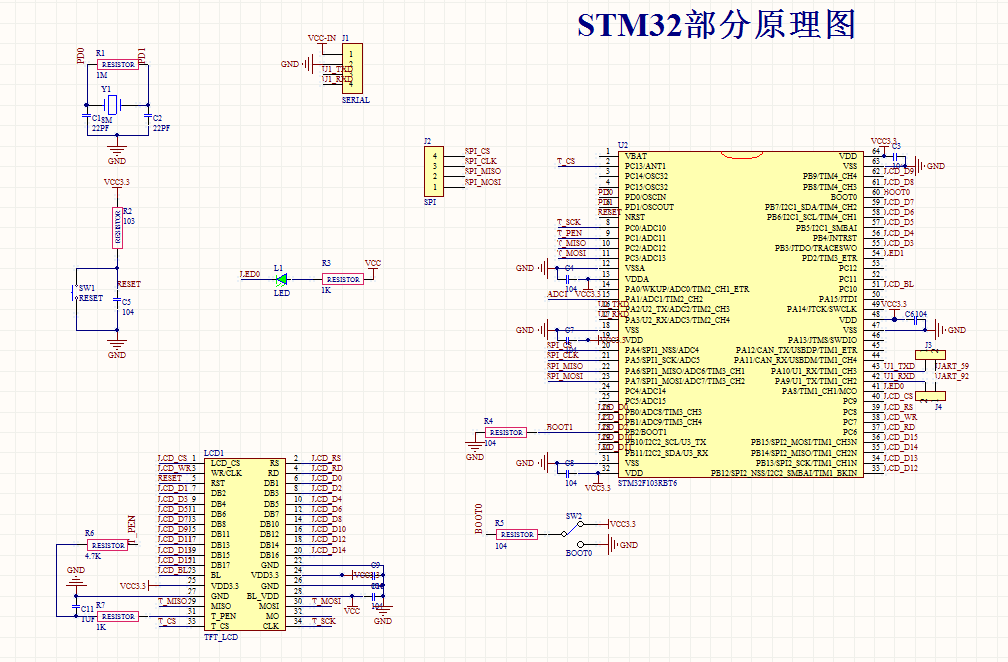
Task: Select resistor R5 near BOOT0
Action: (516, 534)
